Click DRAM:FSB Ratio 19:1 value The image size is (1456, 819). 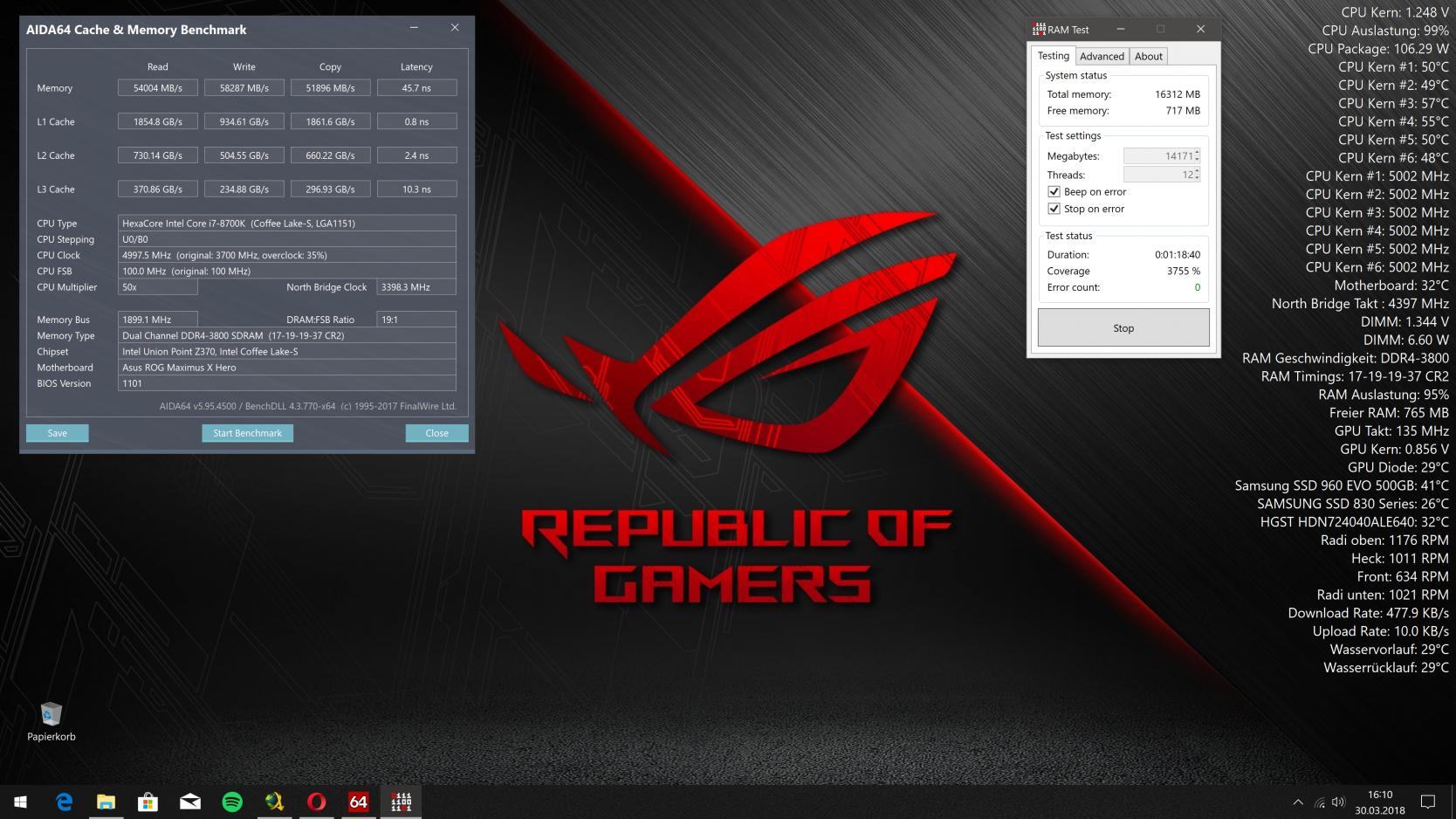pyautogui.click(x=416, y=320)
